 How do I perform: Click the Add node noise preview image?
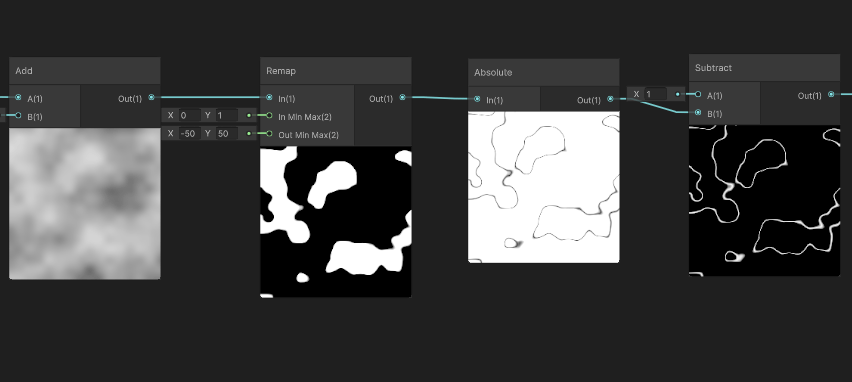coord(85,204)
